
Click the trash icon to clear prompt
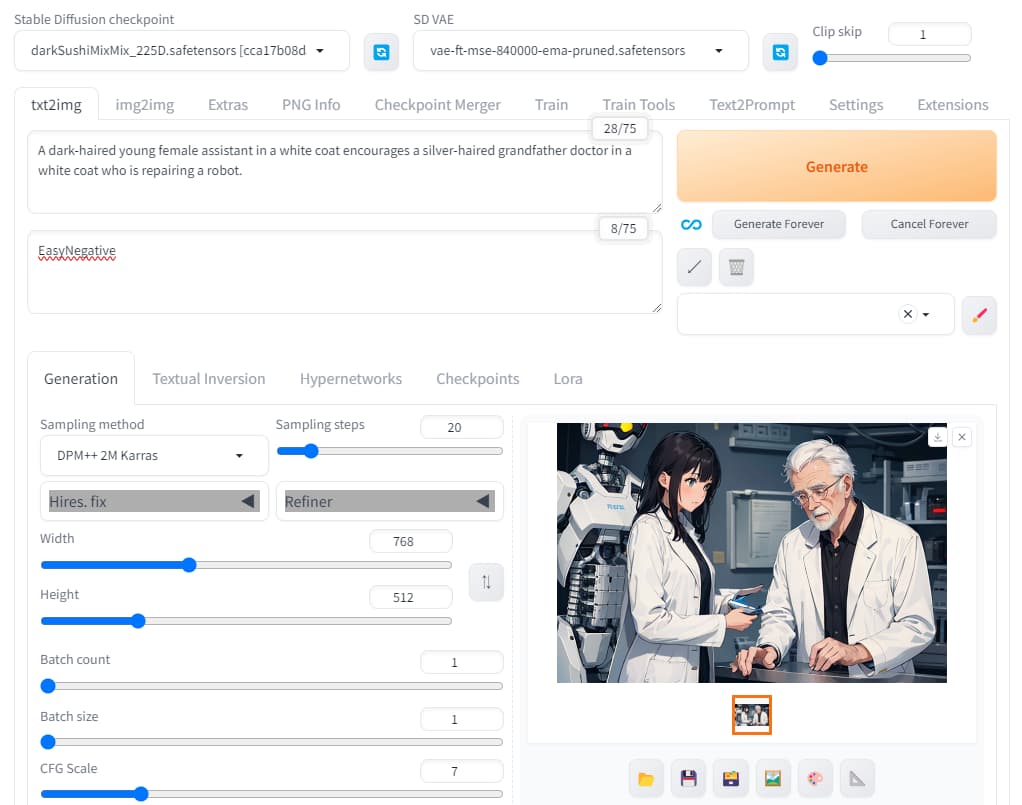pyautogui.click(x=736, y=267)
